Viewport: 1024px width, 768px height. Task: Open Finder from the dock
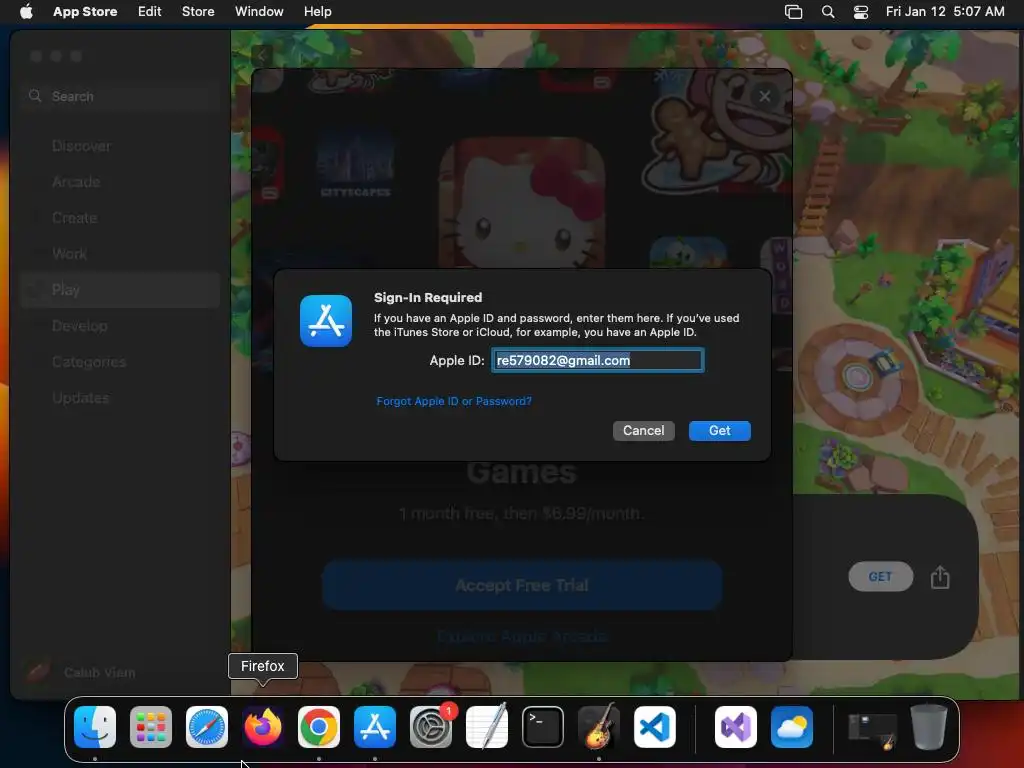pos(95,727)
